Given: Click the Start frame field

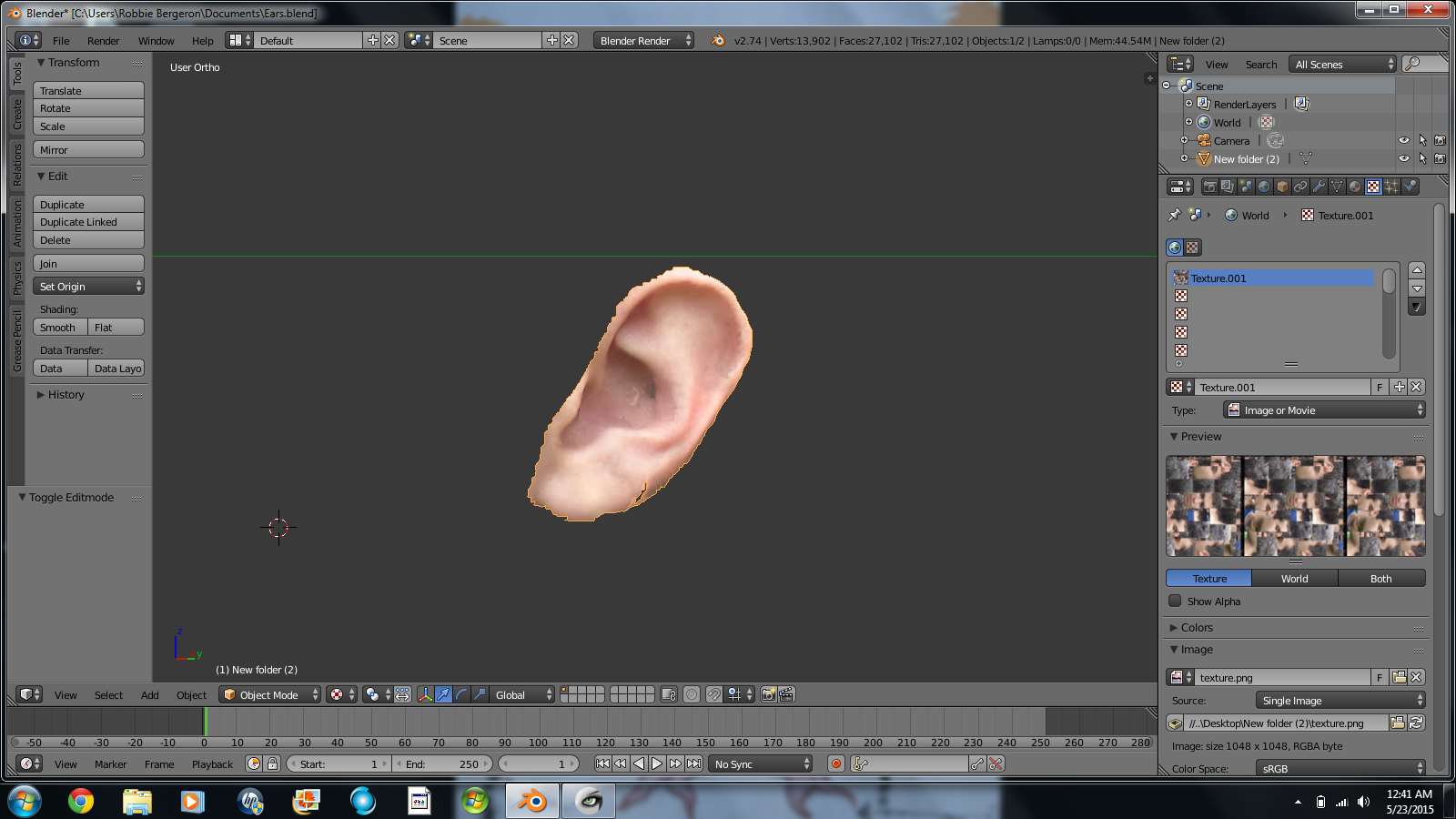Looking at the screenshot, I should click(339, 763).
